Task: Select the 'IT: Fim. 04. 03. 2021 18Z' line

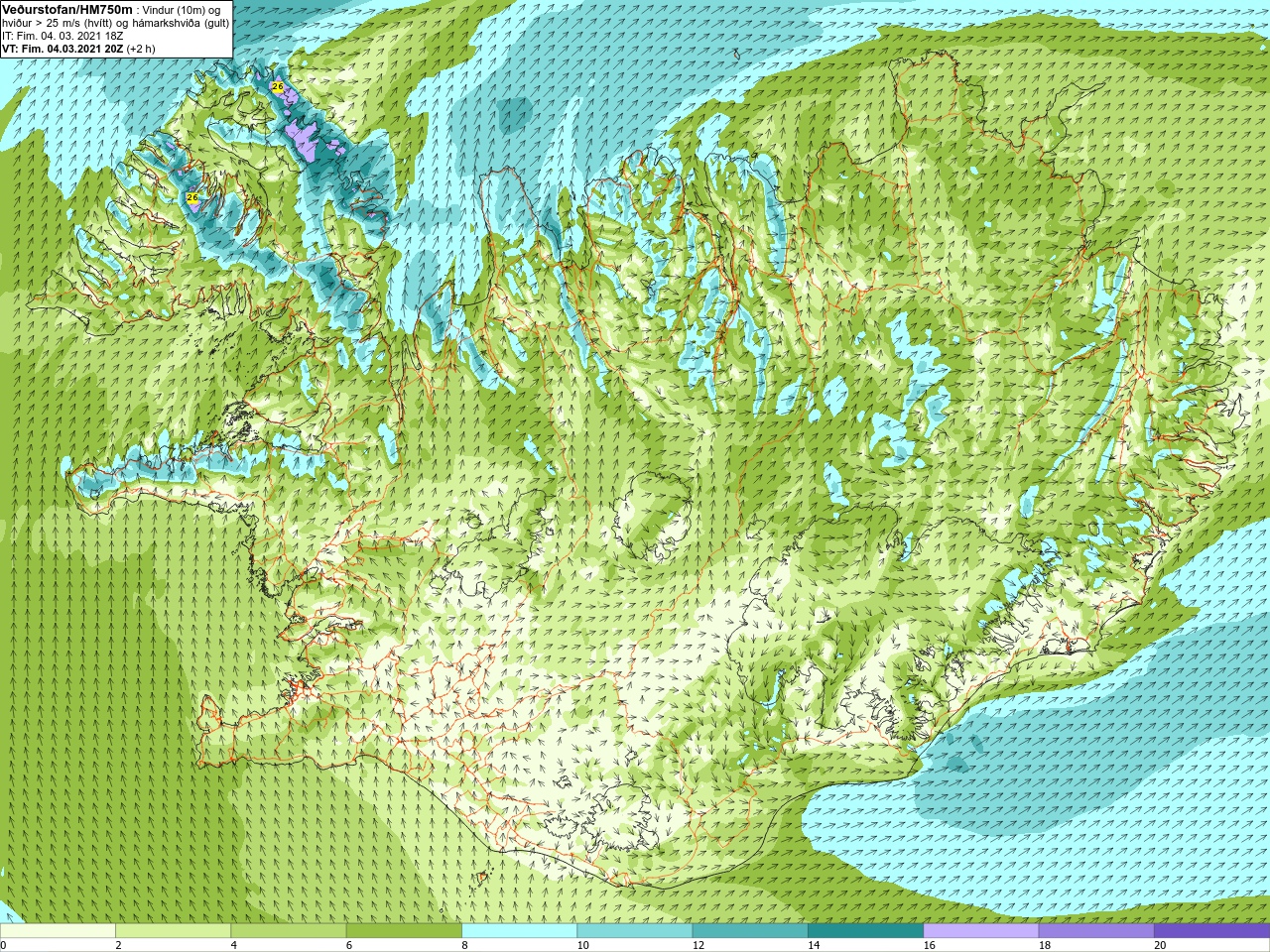Action: 63,35
